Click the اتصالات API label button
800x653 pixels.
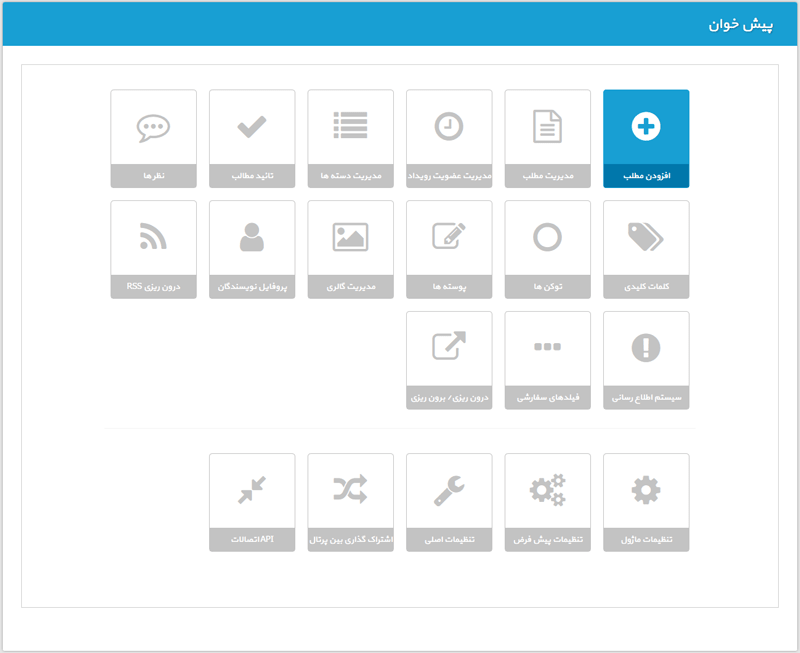tap(252, 540)
